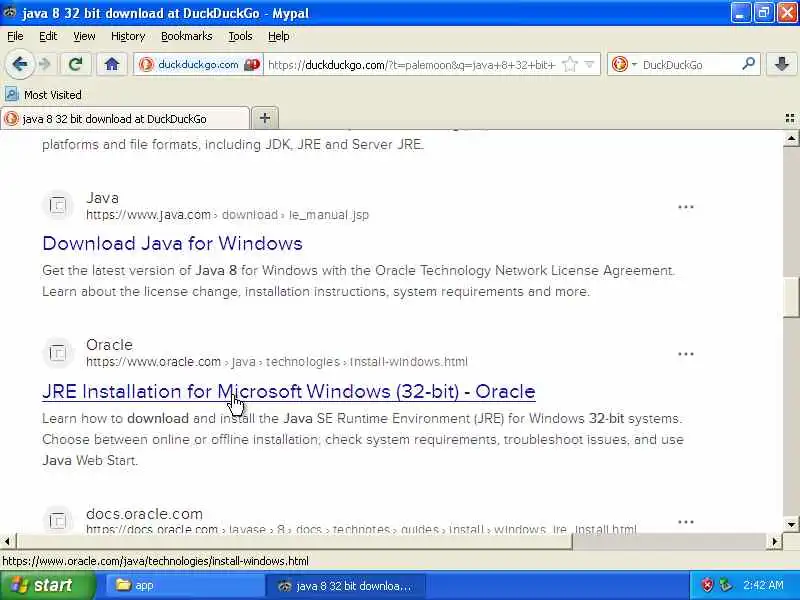Click the vertical scrollbar down arrow

tap(791, 524)
